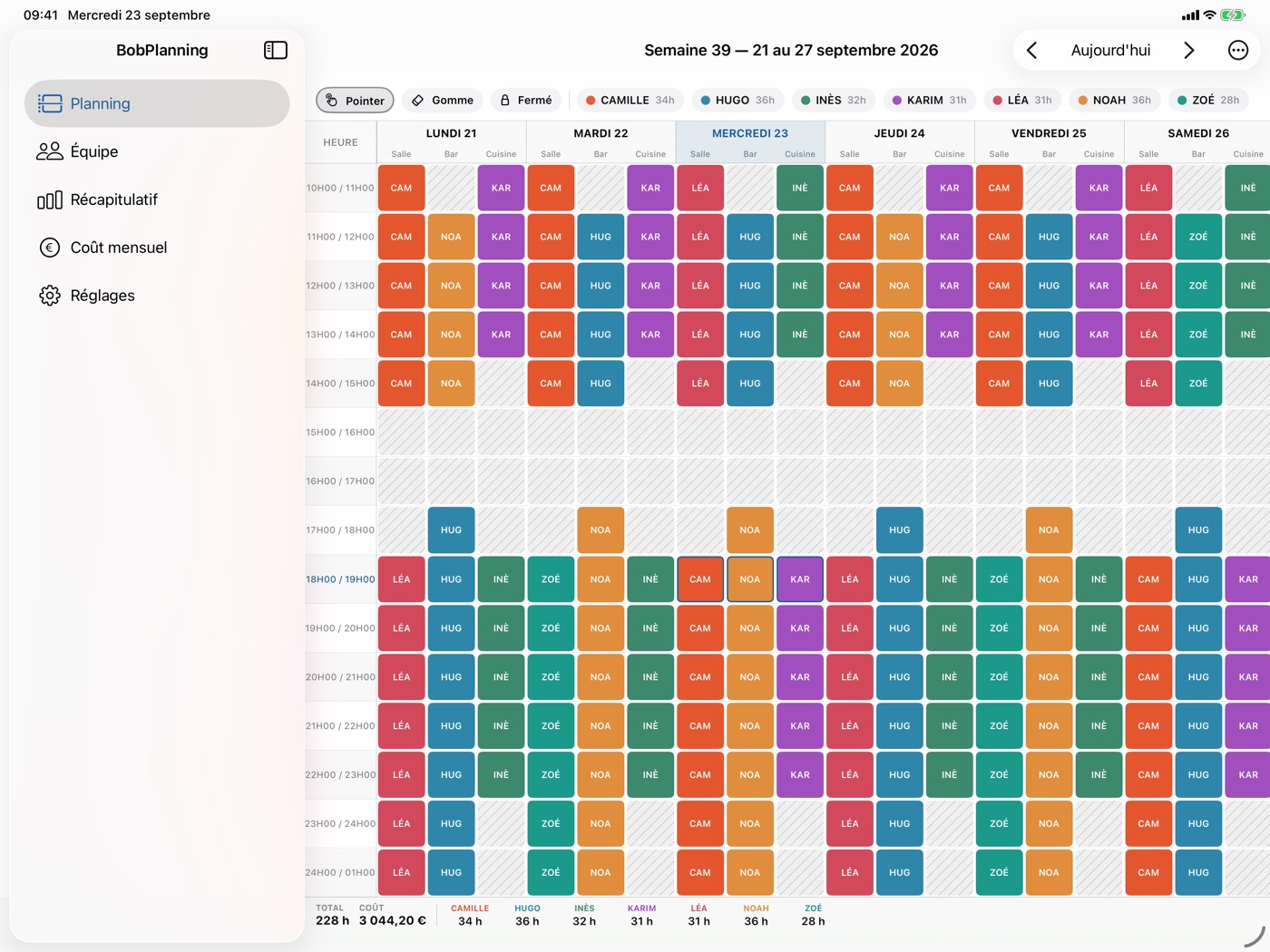The height and width of the screenshot is (952, 1270).
Task: Click the 228 h total in the footer
Action: pos(332,921)
